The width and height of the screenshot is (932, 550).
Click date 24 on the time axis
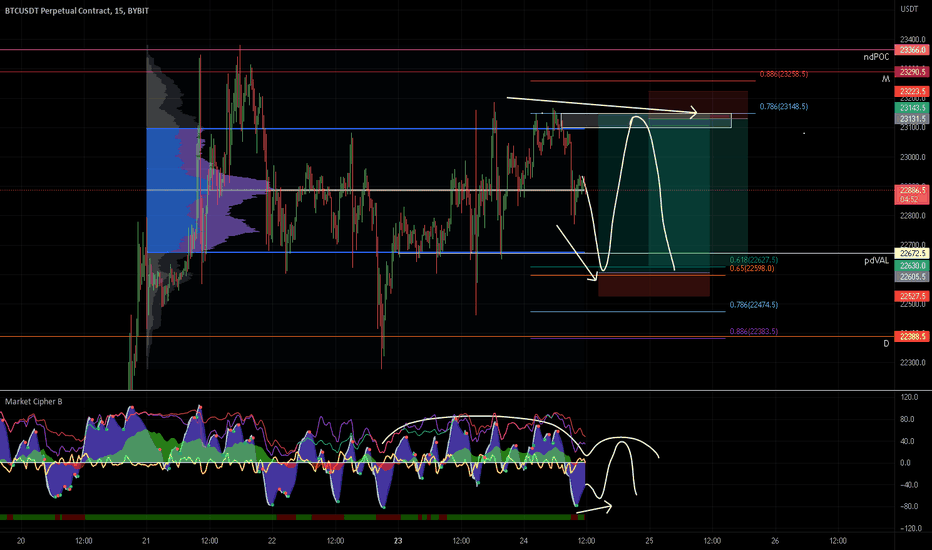tap(524, 540)
